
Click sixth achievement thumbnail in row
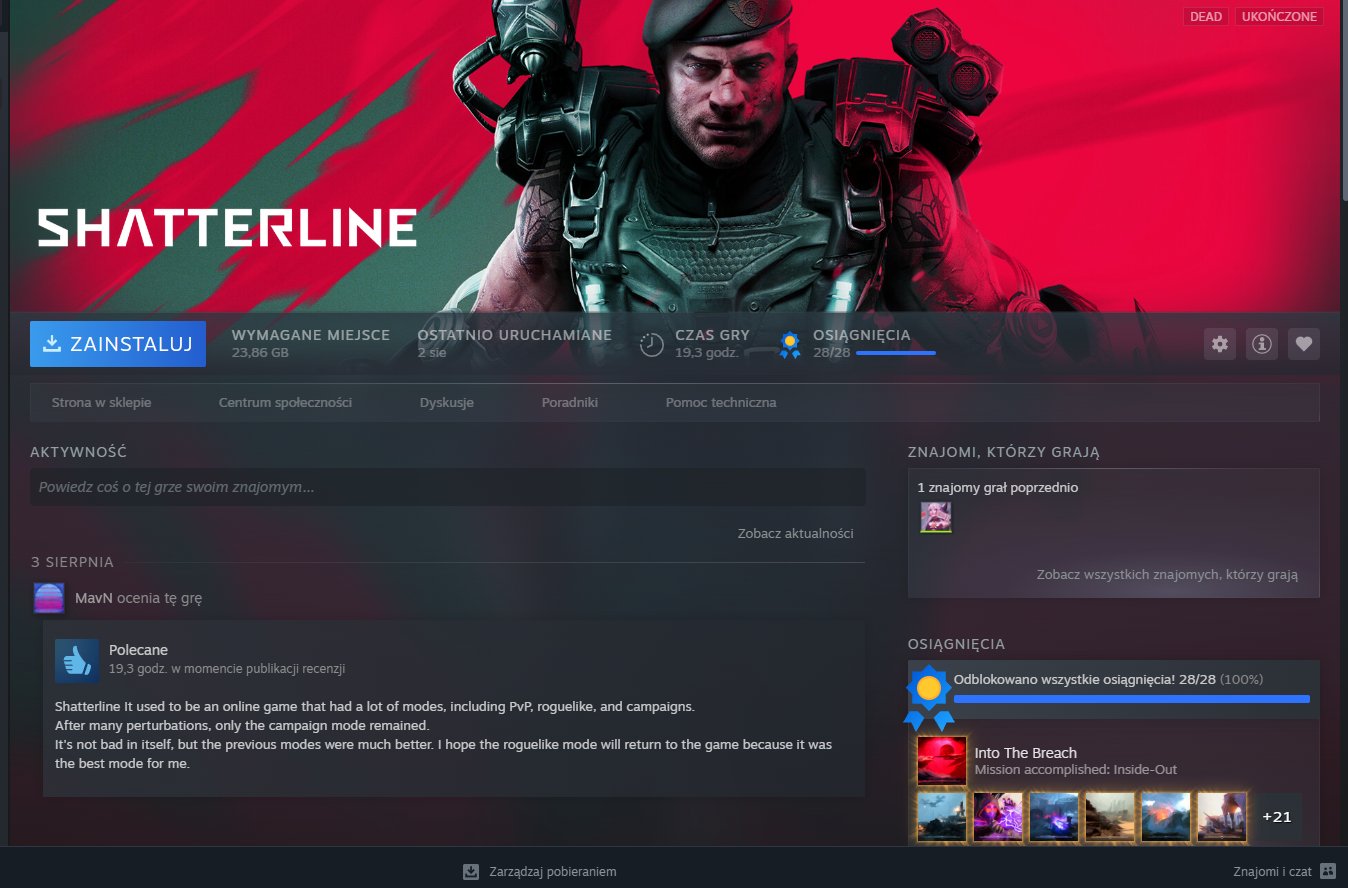click(1222, 816)
